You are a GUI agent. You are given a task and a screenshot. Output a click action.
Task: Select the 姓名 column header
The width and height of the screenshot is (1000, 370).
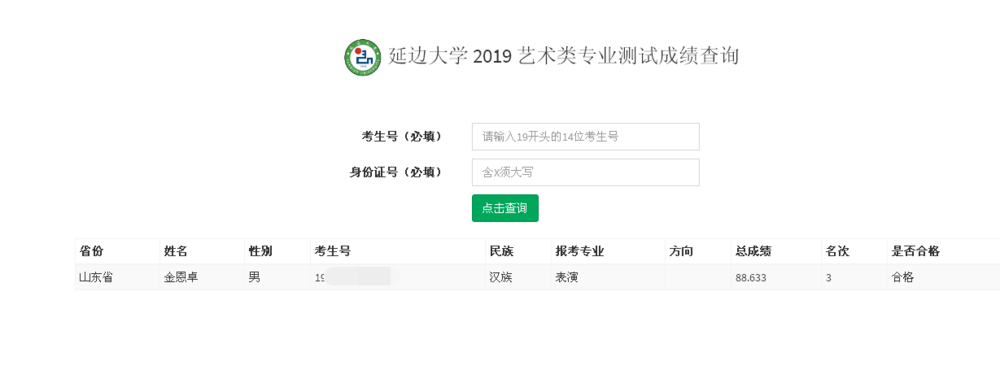coord(176,251)
